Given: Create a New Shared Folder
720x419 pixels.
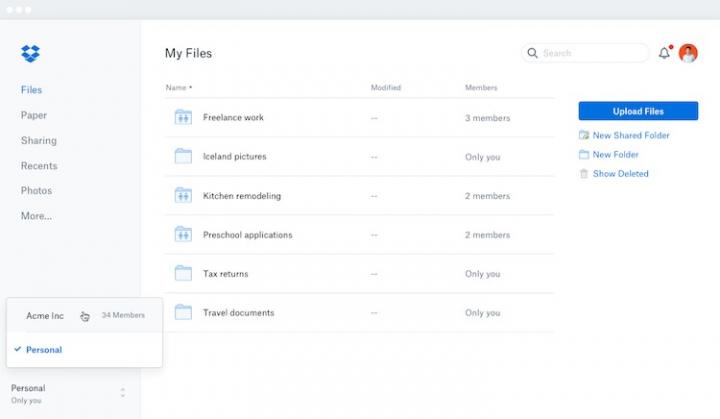Looking at the screenshot, I should tap(630, 135).
